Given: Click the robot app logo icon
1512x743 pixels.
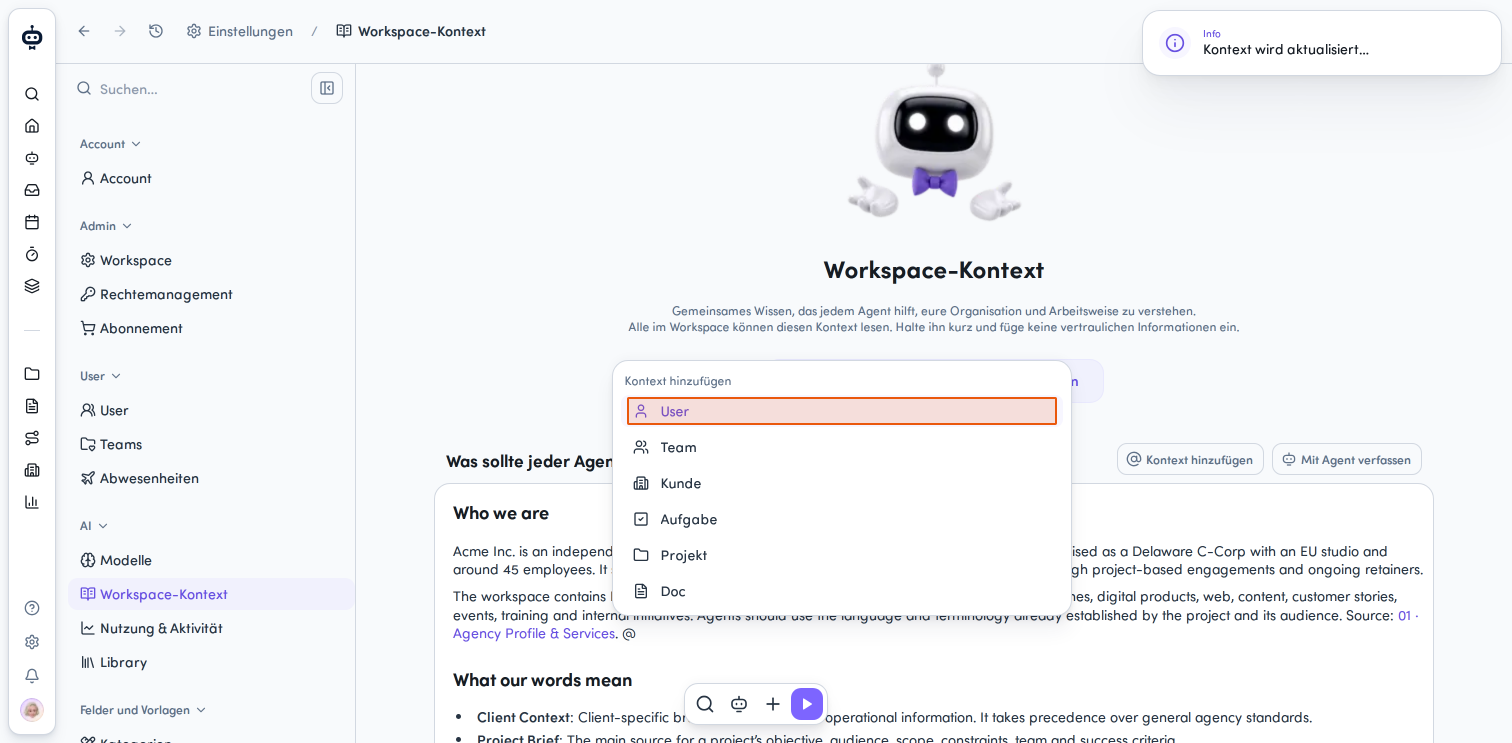Looking at the screenshot, I should point(32,37).
